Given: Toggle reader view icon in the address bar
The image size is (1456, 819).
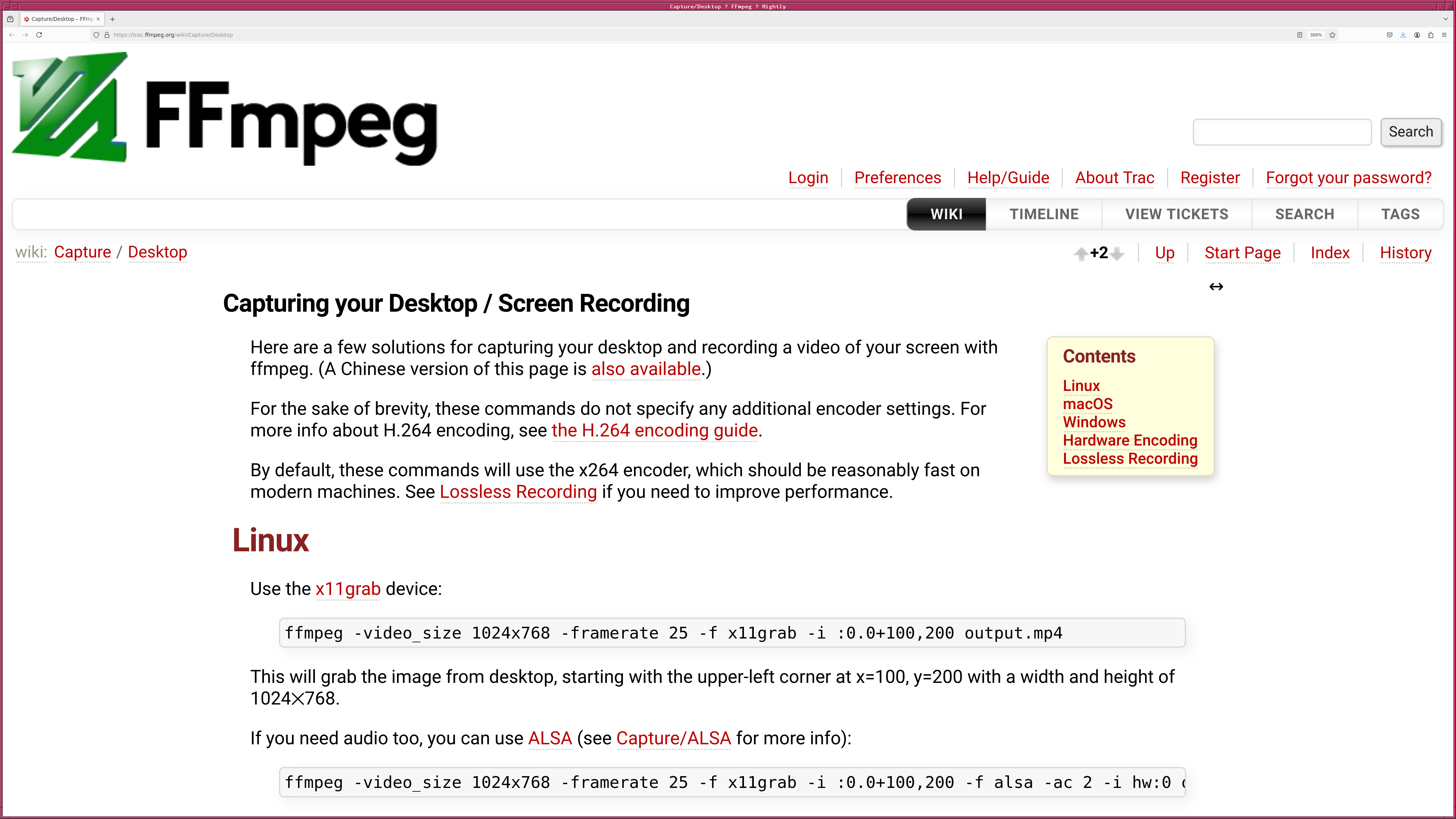Looking at the screenshot, I should (1299, 35).
